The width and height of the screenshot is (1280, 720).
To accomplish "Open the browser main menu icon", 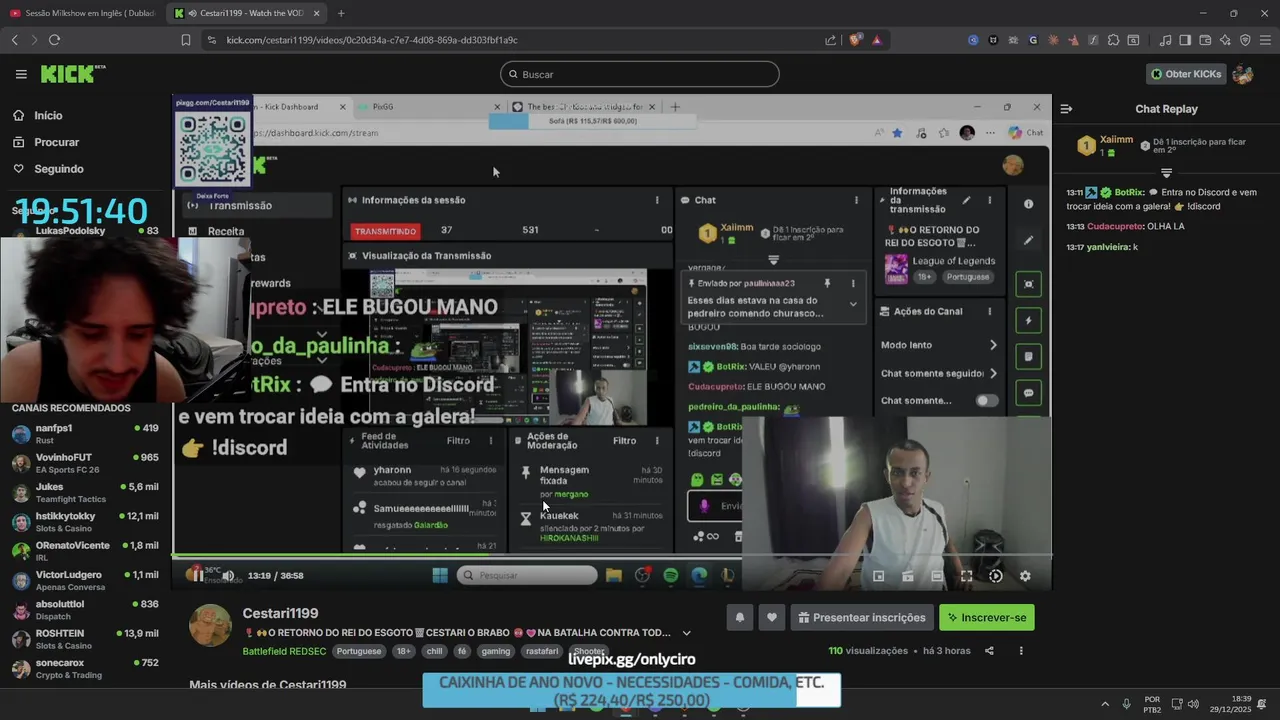I will (x=1265, y=40).
